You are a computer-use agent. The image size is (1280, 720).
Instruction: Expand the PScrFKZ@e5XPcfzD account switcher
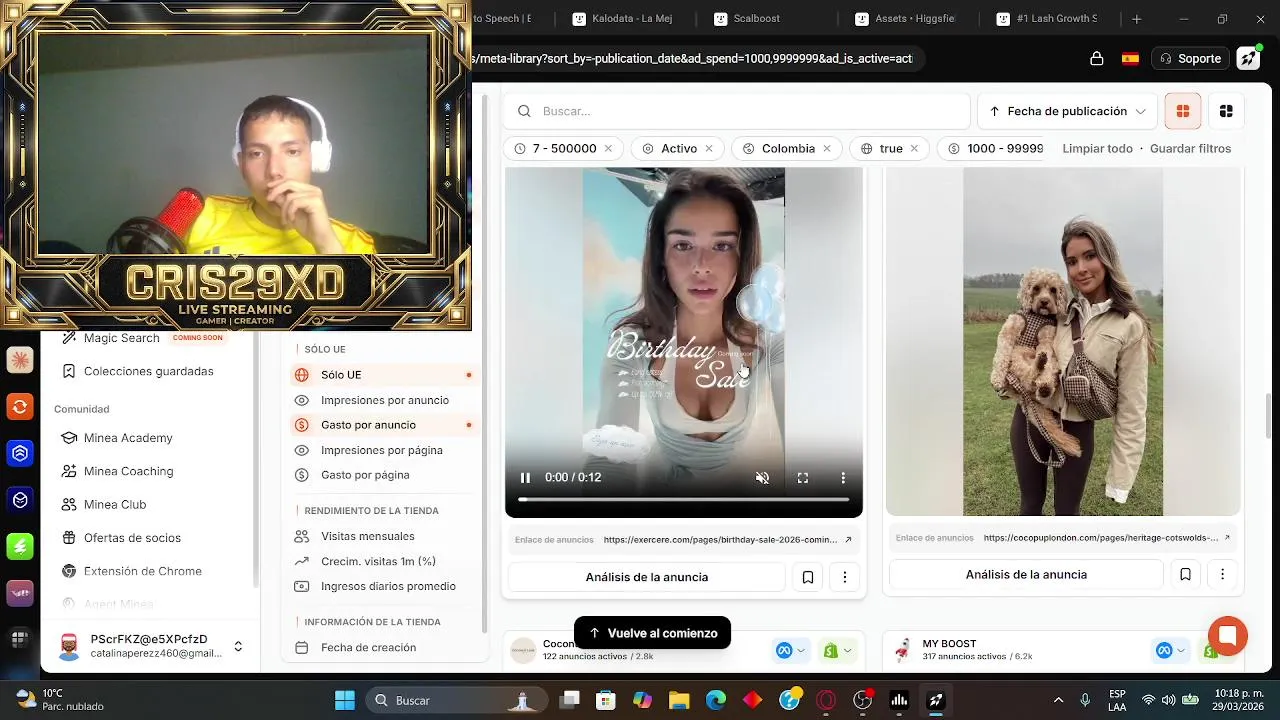[x=238, y=647]
